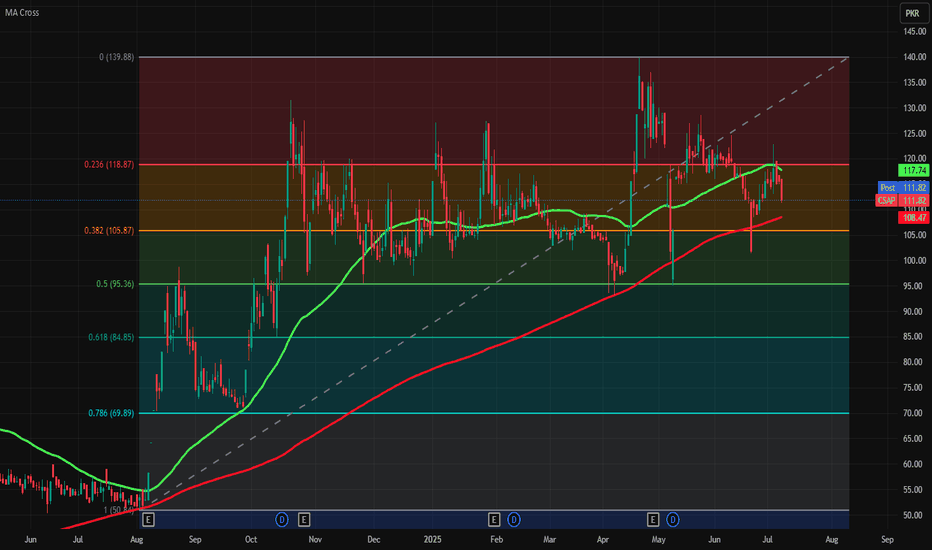Viewport: 932px width, 550px height.
Task: Click the 85.00 value on price axis
Action: coord(915,337)
